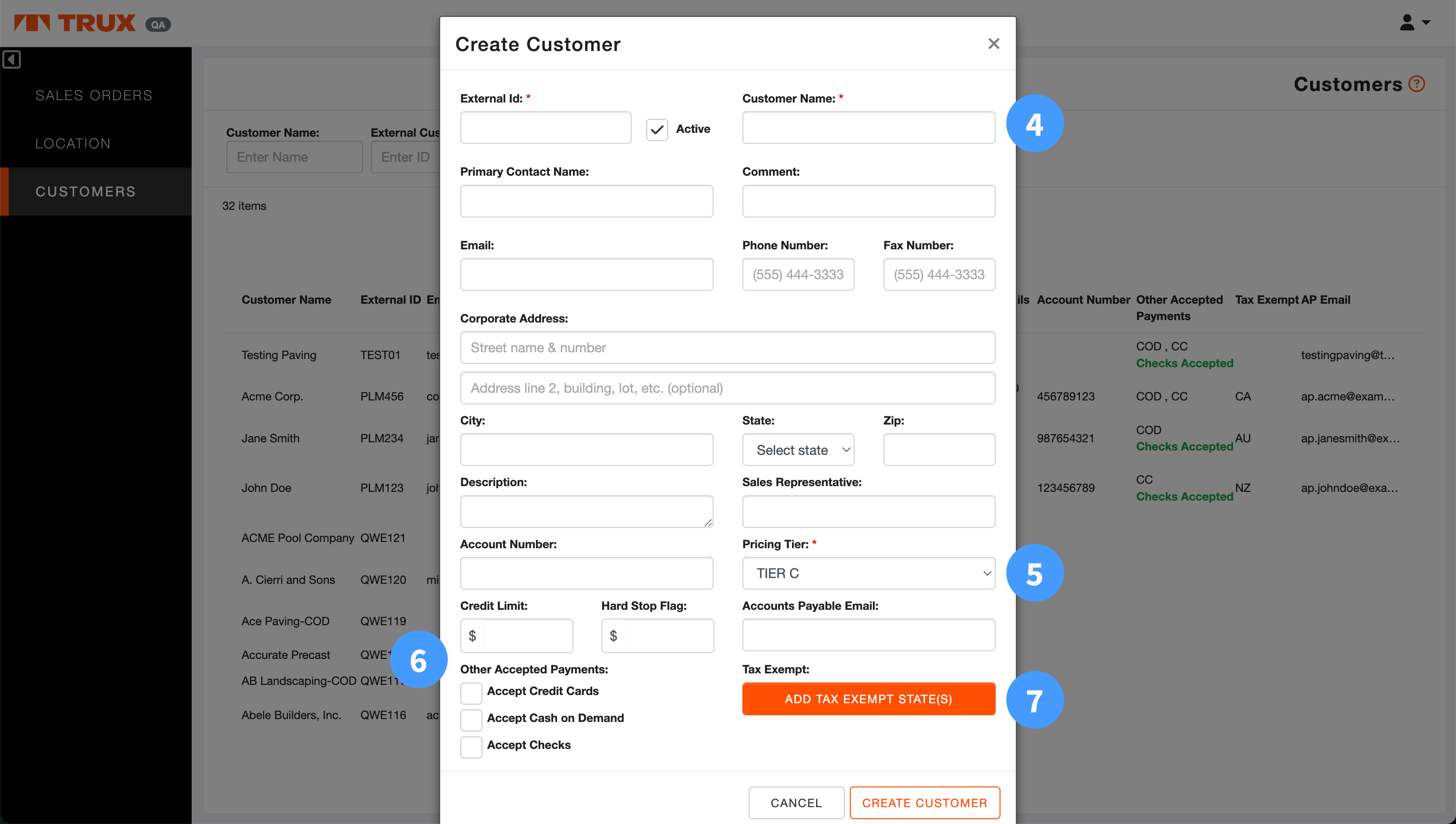
Task: Select the Accurate Precast row name
Action: pyautogui.click(x=286, y=656)
